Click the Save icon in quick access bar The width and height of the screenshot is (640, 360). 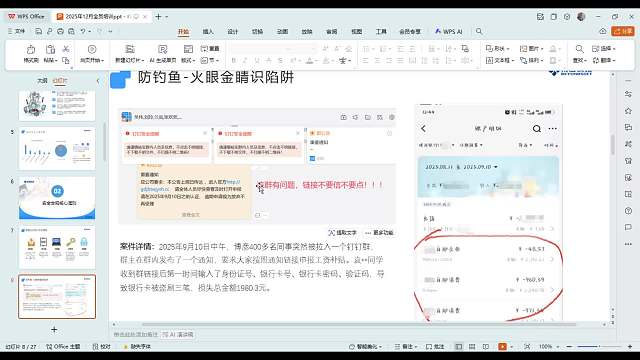click(38, 31)
